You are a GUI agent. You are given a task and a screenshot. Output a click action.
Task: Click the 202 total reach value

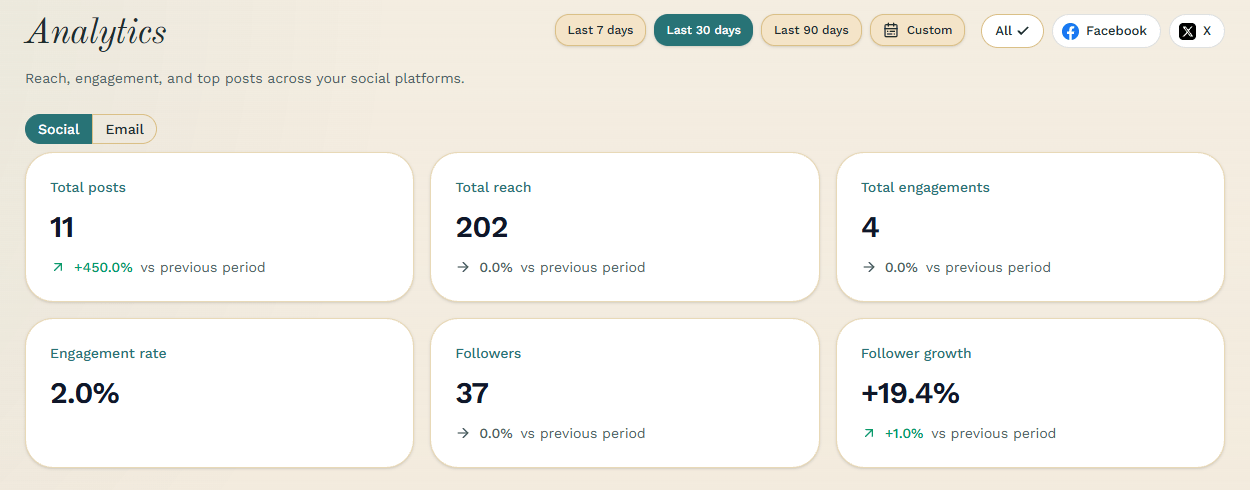point(482,227)
